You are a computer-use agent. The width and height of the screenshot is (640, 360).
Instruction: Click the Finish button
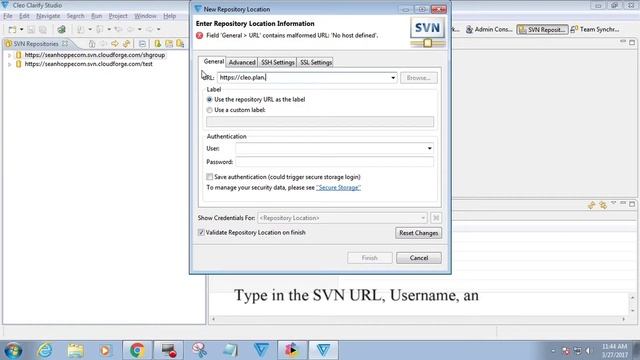click(370, 258)
